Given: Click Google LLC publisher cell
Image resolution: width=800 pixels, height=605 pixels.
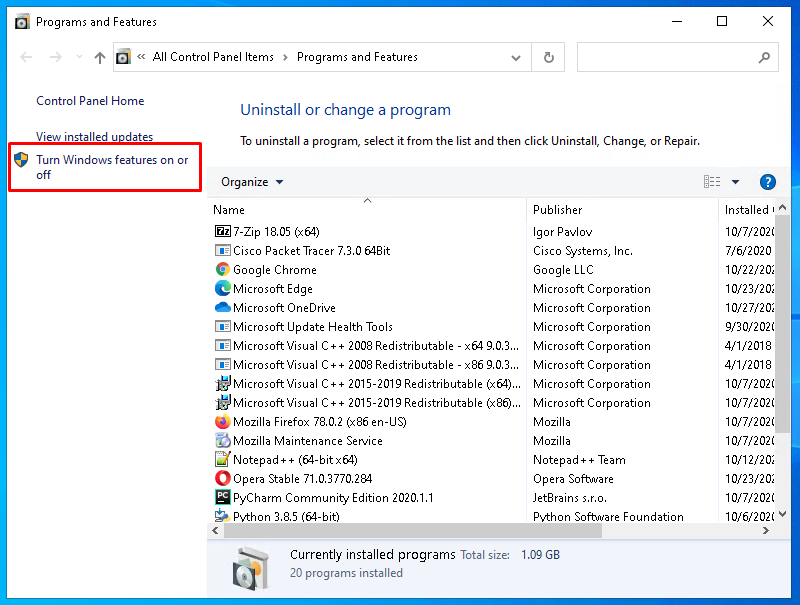Looking at the screenshot, I should click(x=563, y=269).
